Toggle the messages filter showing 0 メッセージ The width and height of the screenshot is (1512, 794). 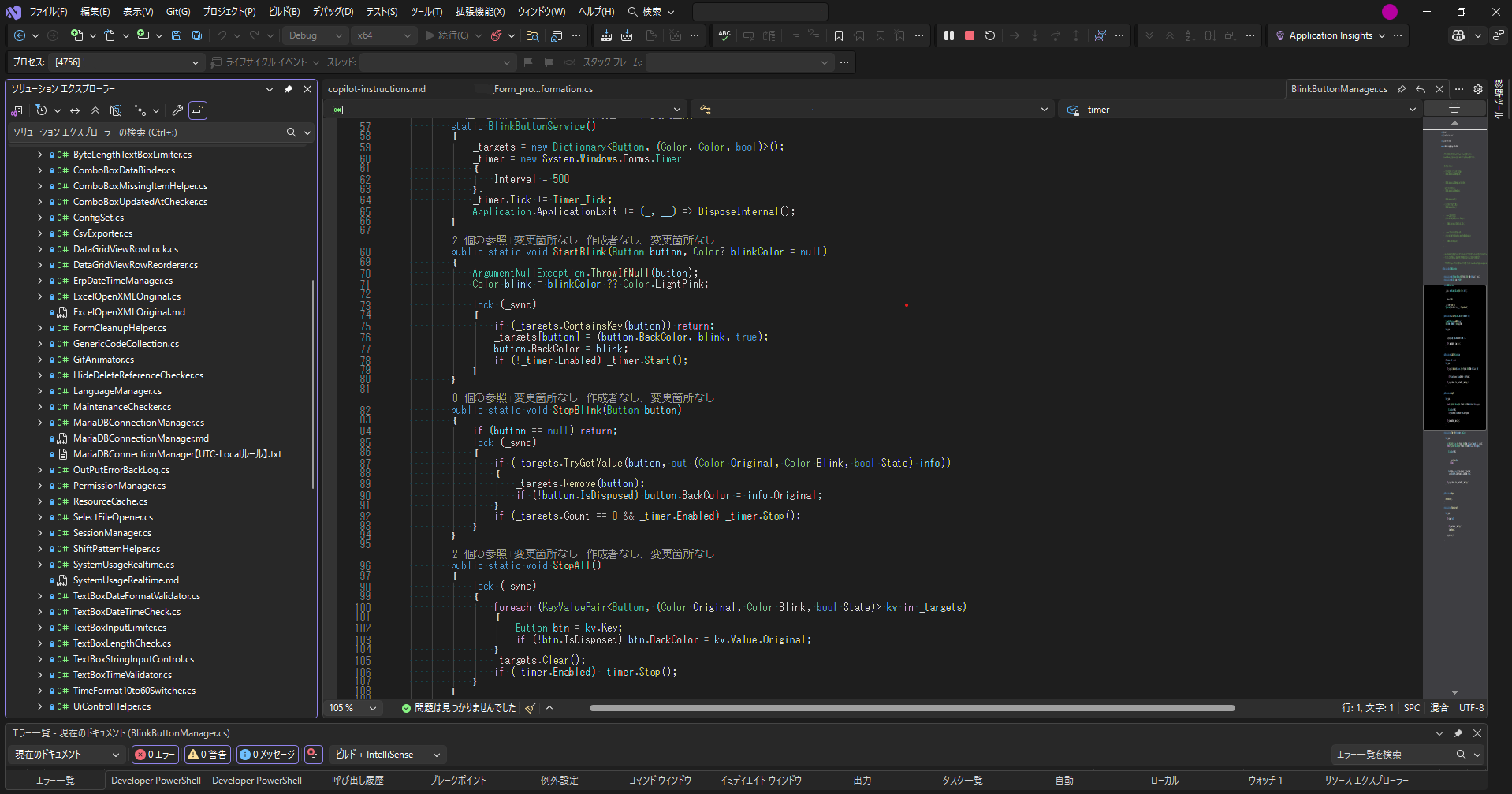[x=267, y=755]
